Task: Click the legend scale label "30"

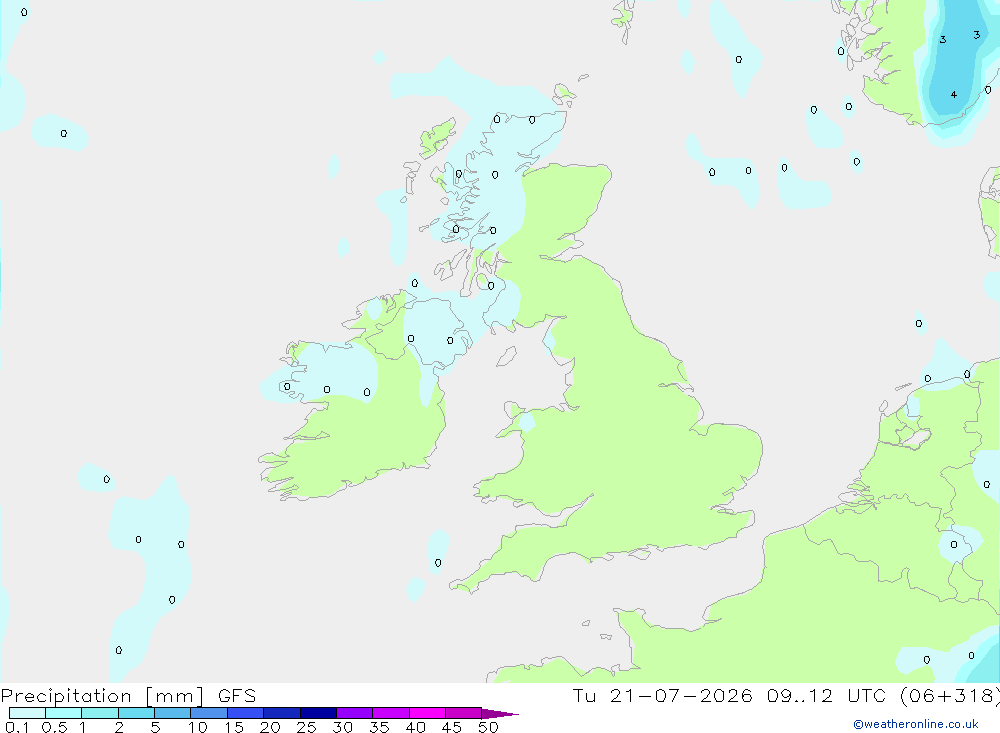Action: 343,727
